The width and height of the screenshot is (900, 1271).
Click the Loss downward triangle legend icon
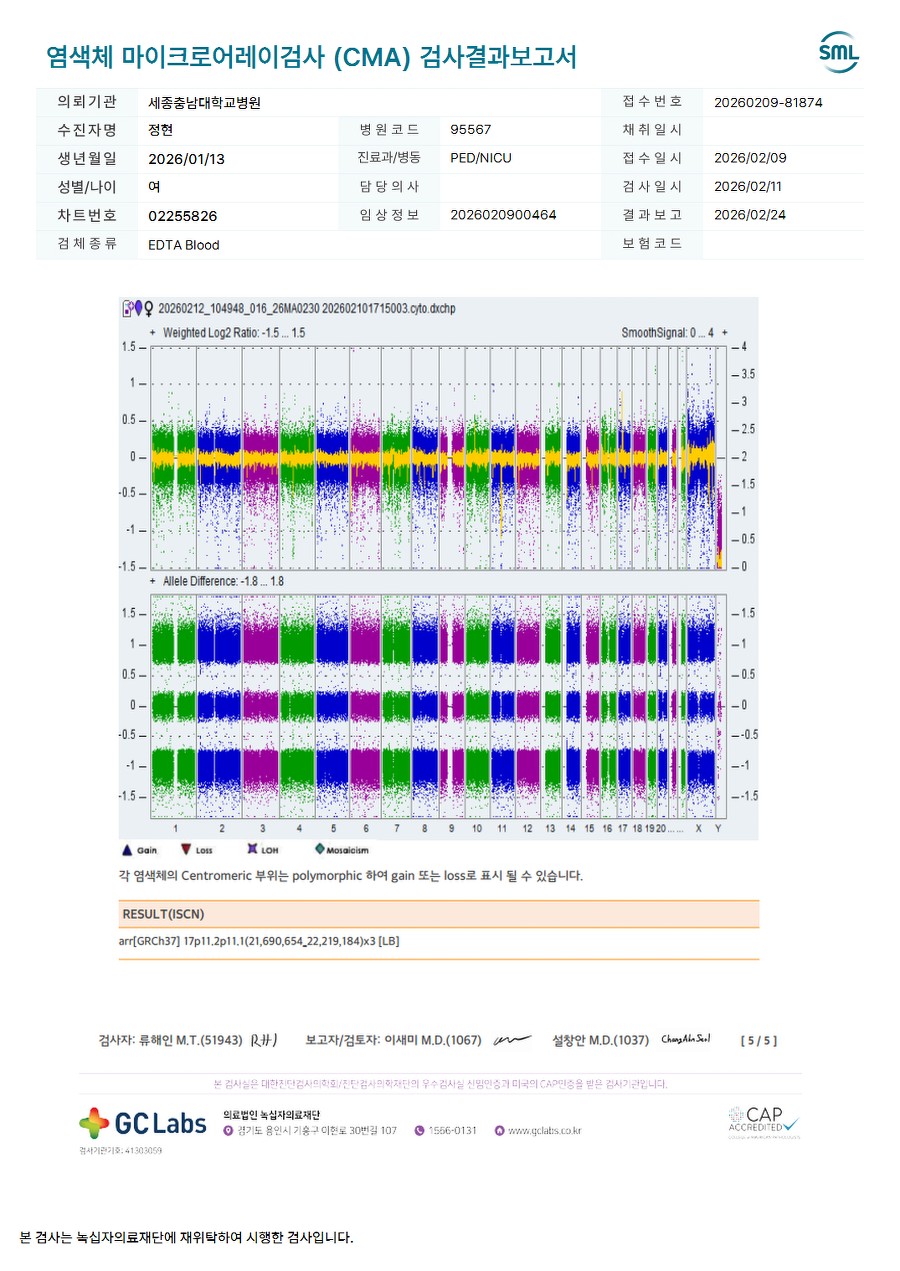pos(186,849)
